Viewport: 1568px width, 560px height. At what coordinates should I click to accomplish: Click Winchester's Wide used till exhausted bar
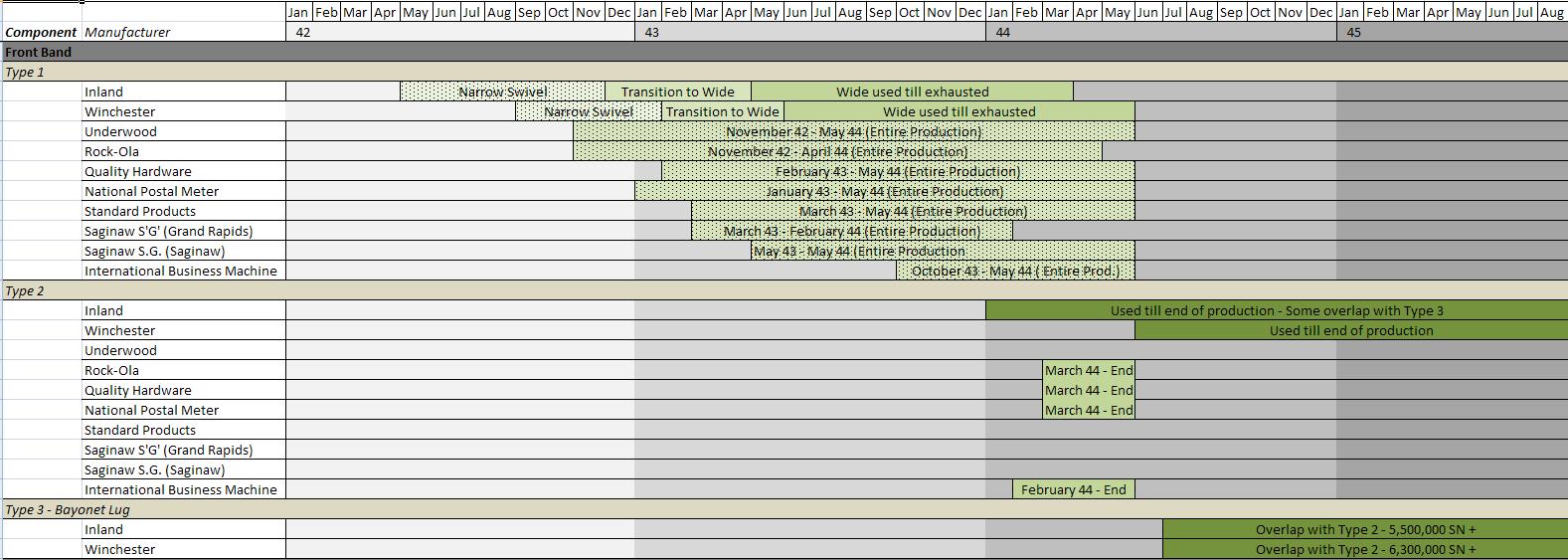959,111
